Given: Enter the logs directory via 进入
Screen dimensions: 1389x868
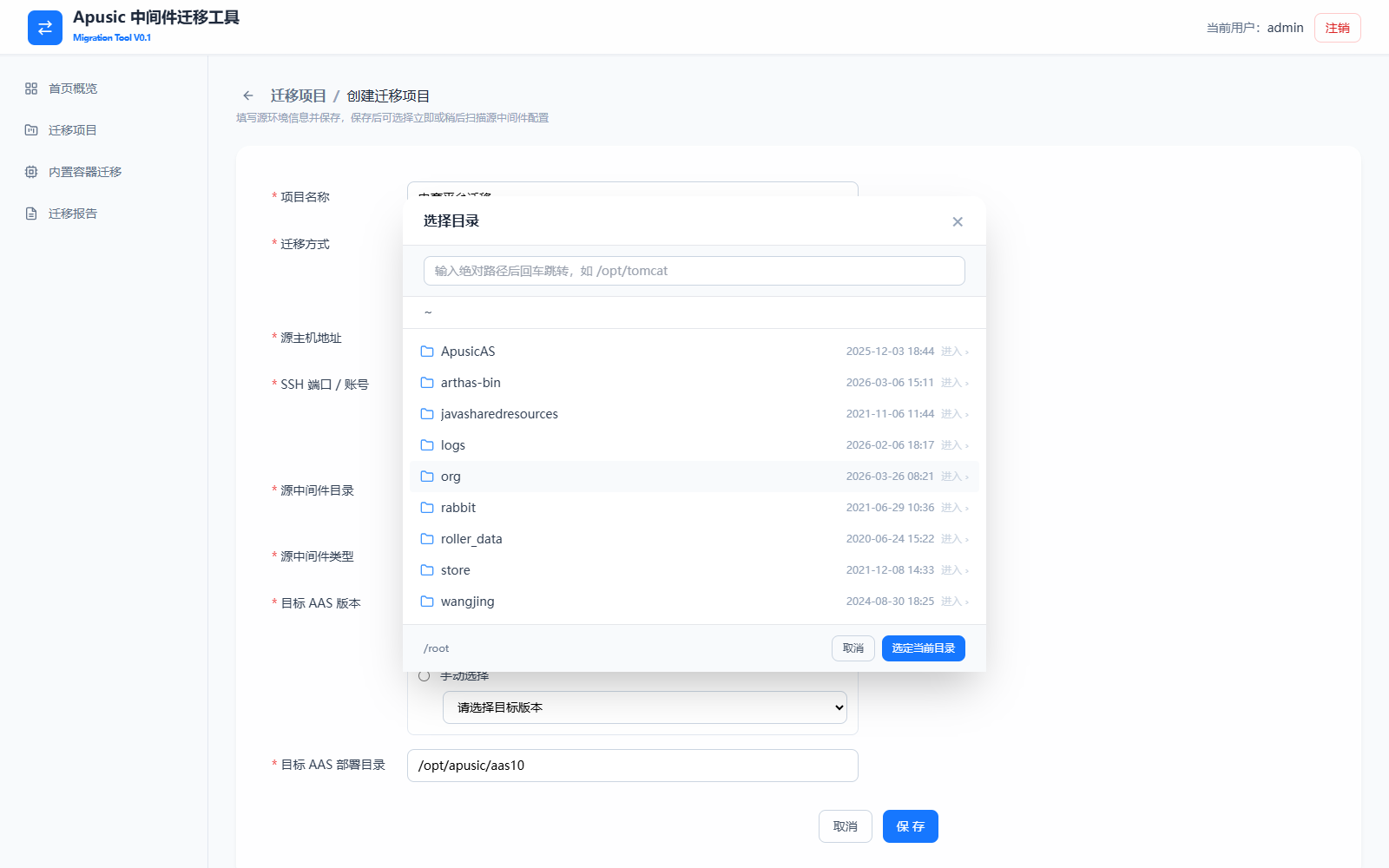Looking at the screenshot, I should pos(955,445).
